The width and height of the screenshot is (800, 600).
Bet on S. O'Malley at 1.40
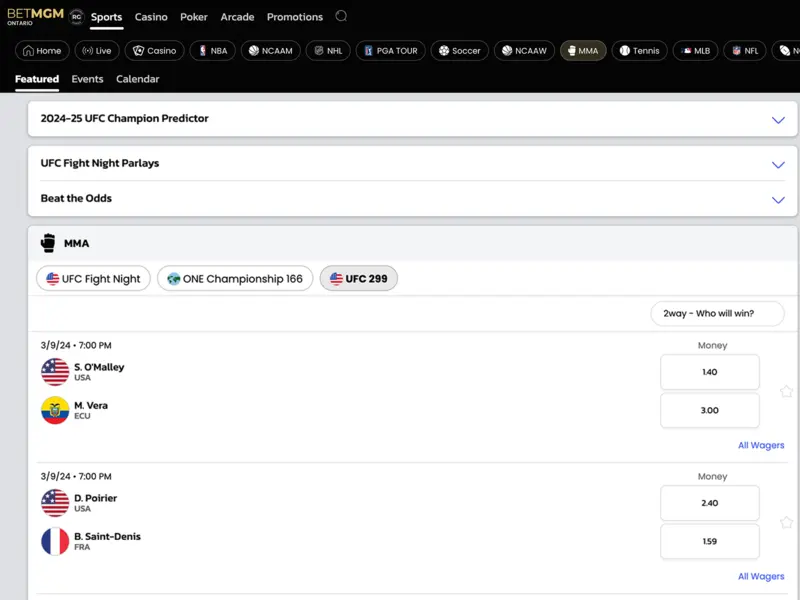click(x=709, y=372)
